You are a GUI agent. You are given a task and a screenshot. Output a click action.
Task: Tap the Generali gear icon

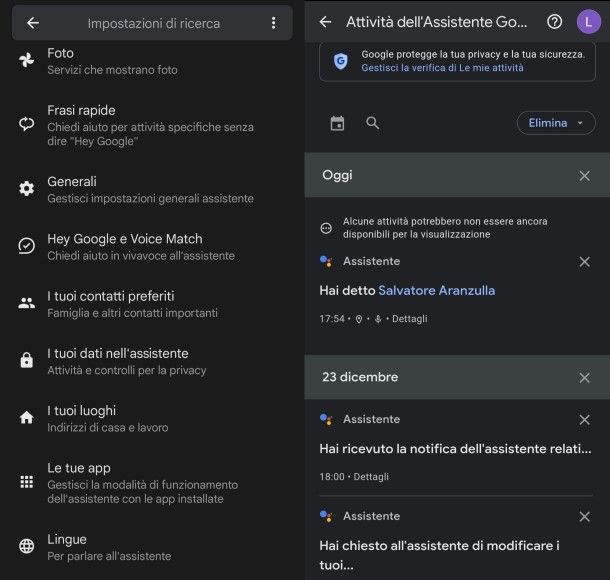pyautogui.click(x=26, y=189)
